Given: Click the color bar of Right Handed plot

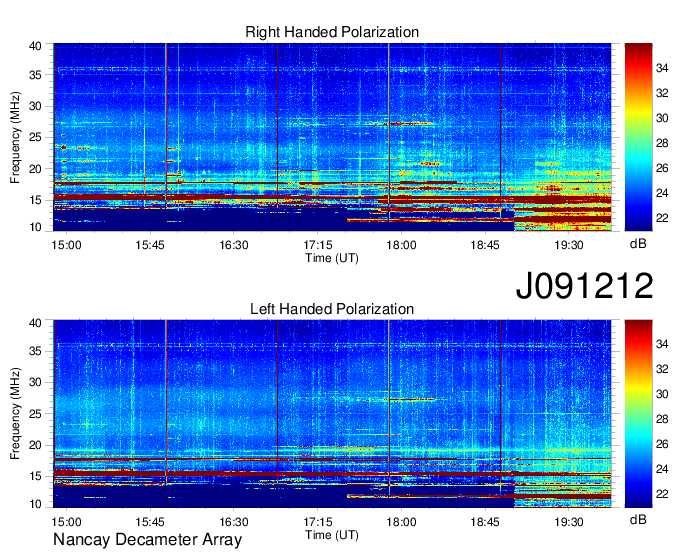Looking at the screenshot, I should click(638, 137).
